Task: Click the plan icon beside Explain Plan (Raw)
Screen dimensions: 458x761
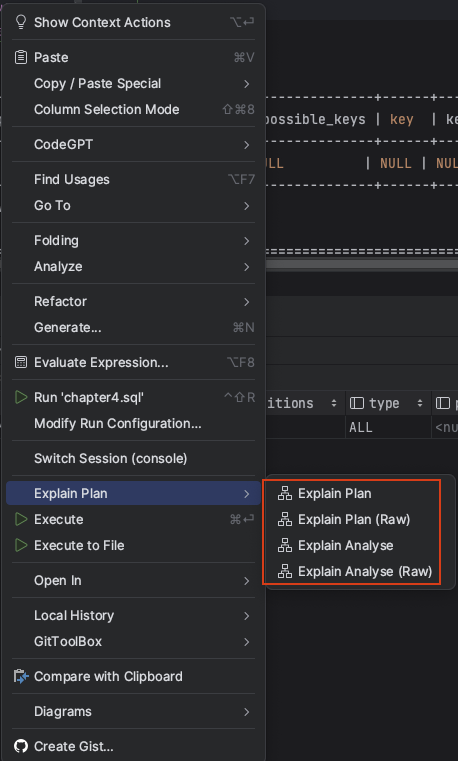Action: click(x=285, y=519)
